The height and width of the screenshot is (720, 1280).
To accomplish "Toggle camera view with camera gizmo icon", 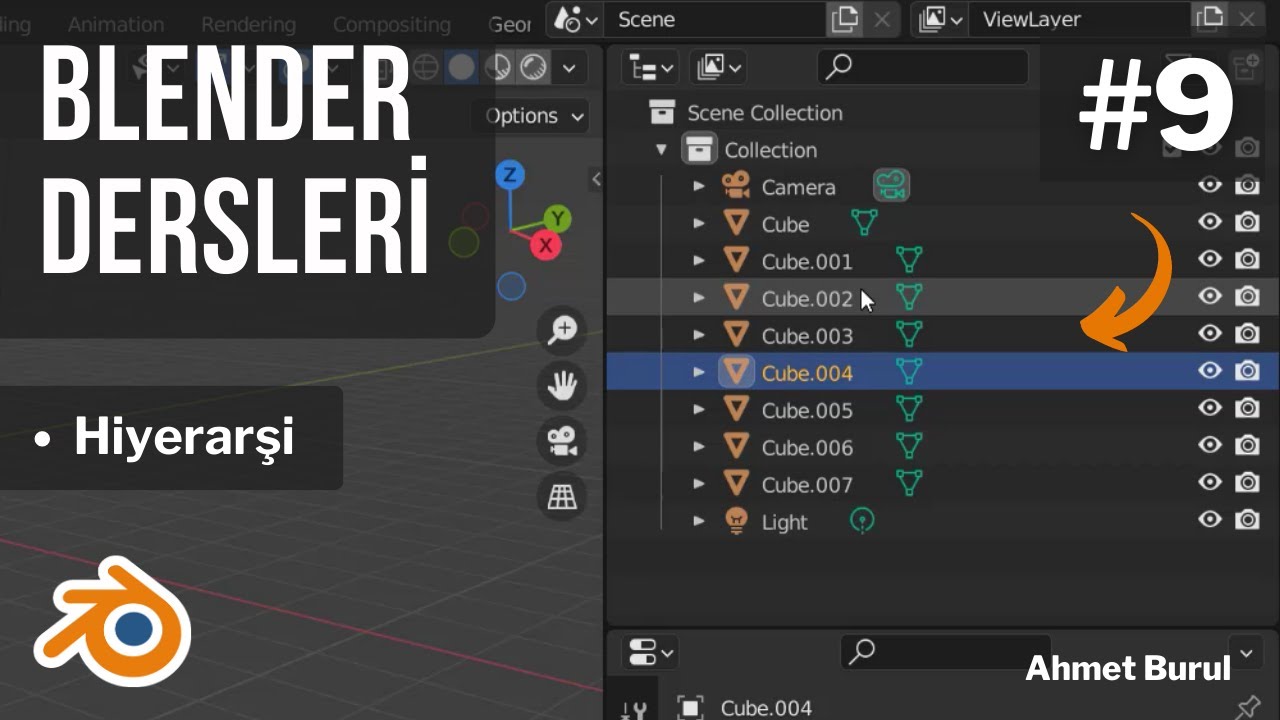I will (x=562, y=441).
